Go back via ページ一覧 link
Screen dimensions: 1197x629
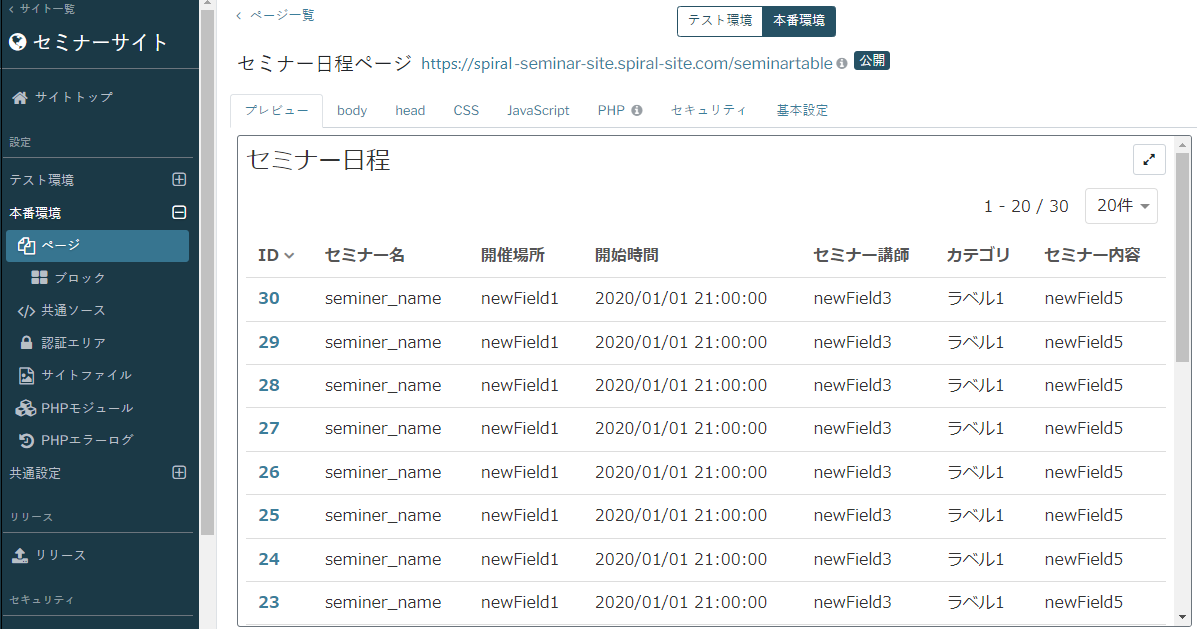point(275,15)
